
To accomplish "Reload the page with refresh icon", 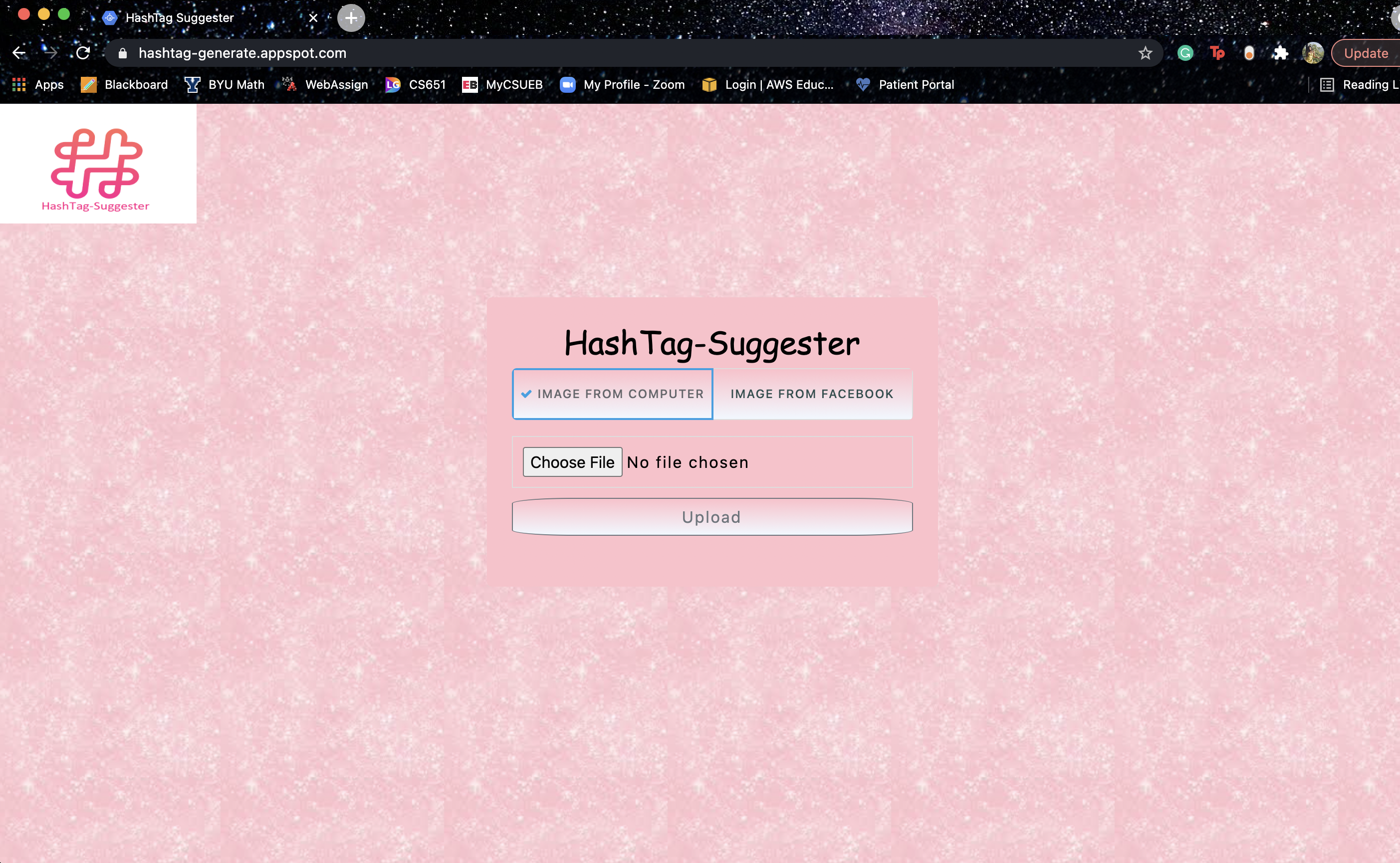I will click(x=83, y=53).
